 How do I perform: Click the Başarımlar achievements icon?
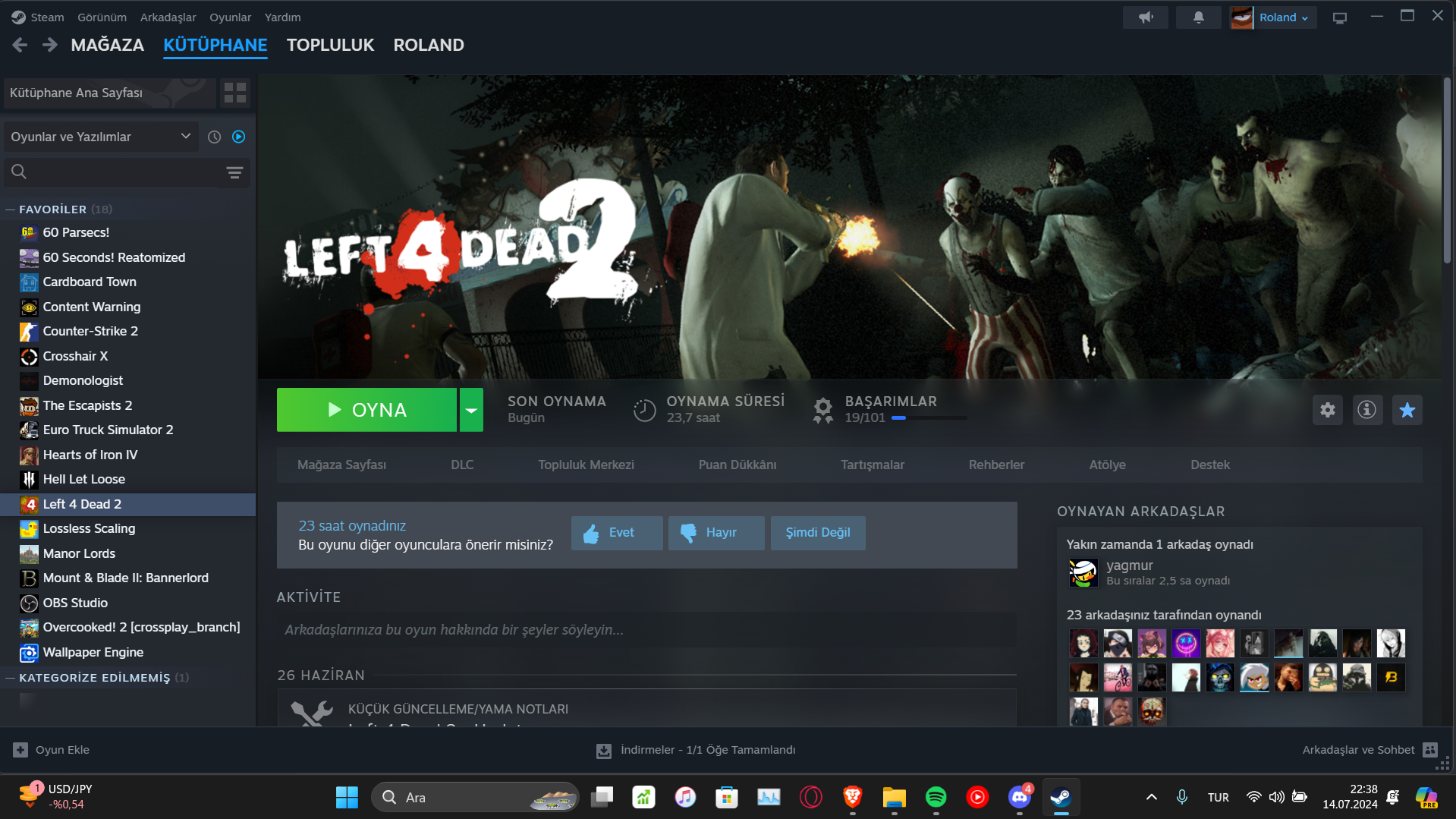[x=823, y=410]
